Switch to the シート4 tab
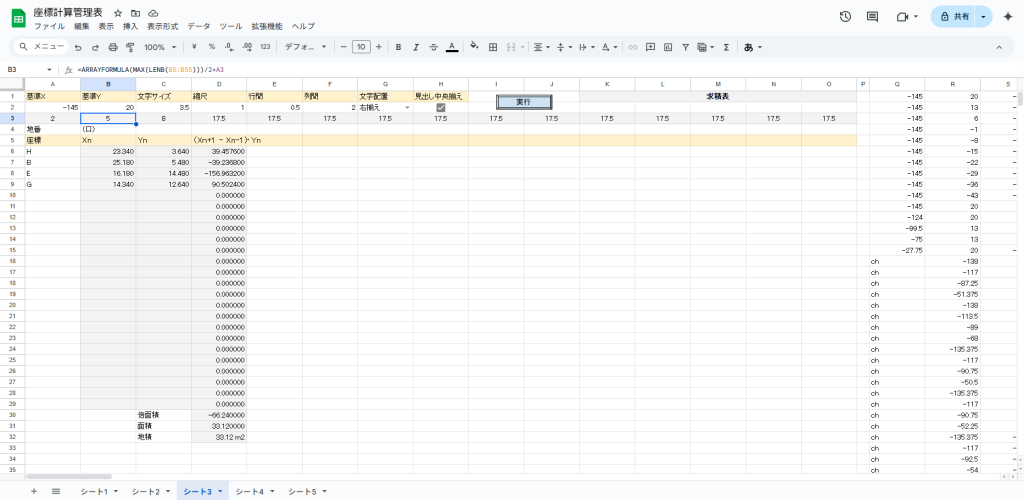 (x=254, y=491)
